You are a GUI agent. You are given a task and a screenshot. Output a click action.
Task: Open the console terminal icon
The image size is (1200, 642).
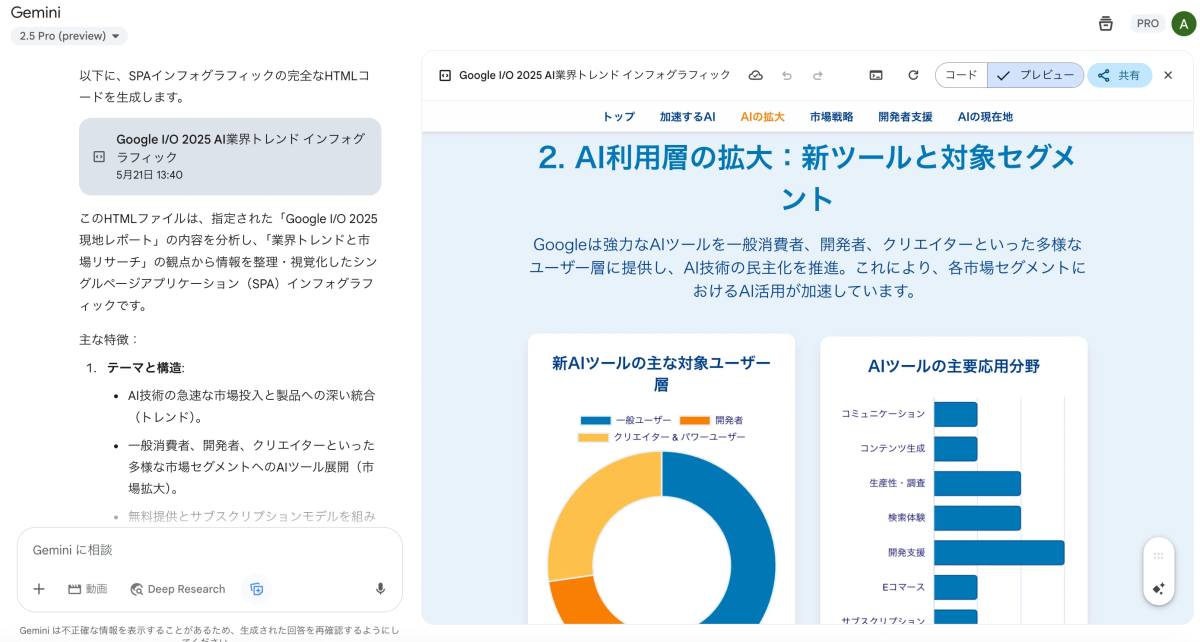[876, 75]
